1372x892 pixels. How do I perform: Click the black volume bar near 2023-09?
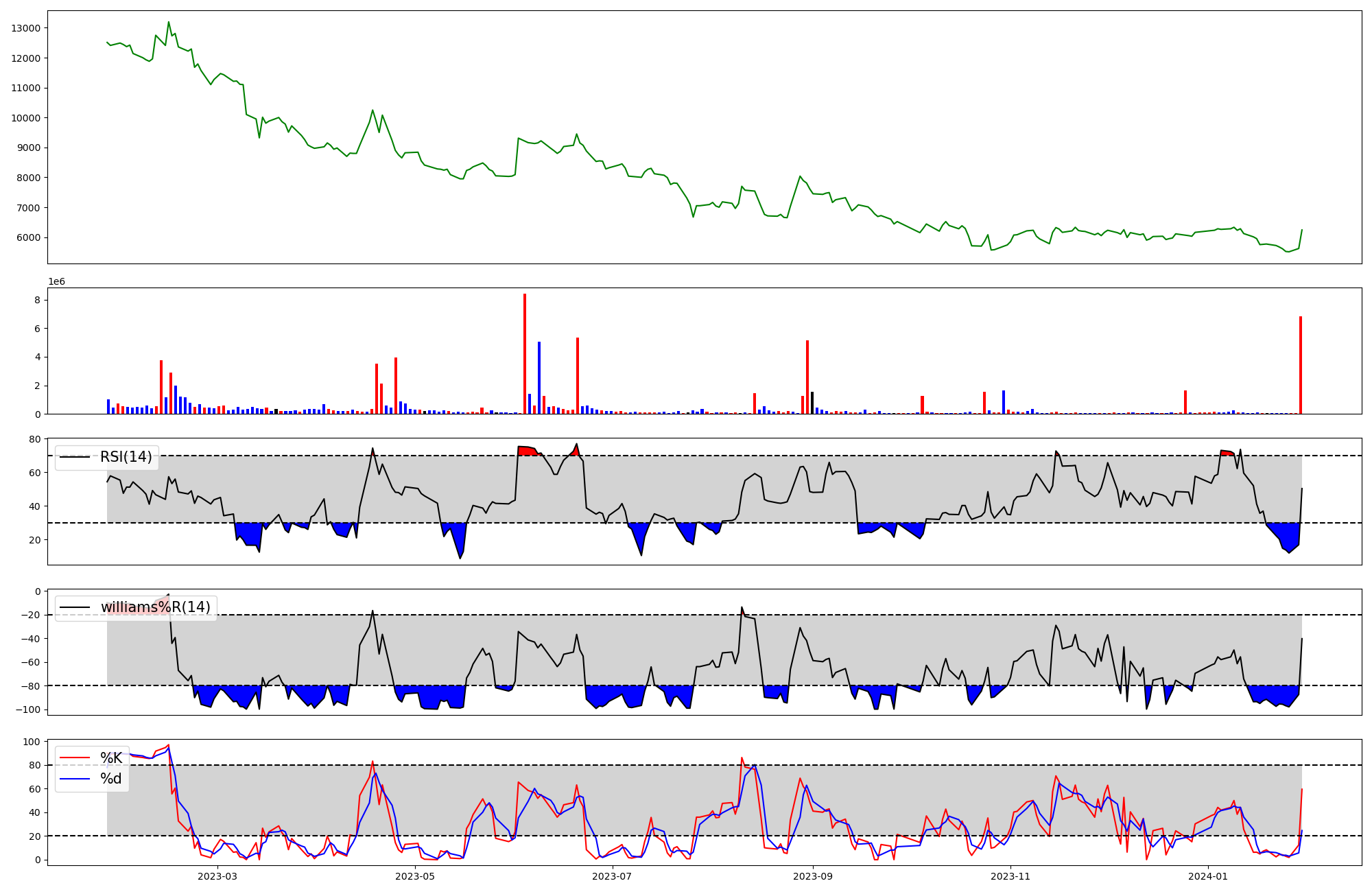tap(812, 403)
